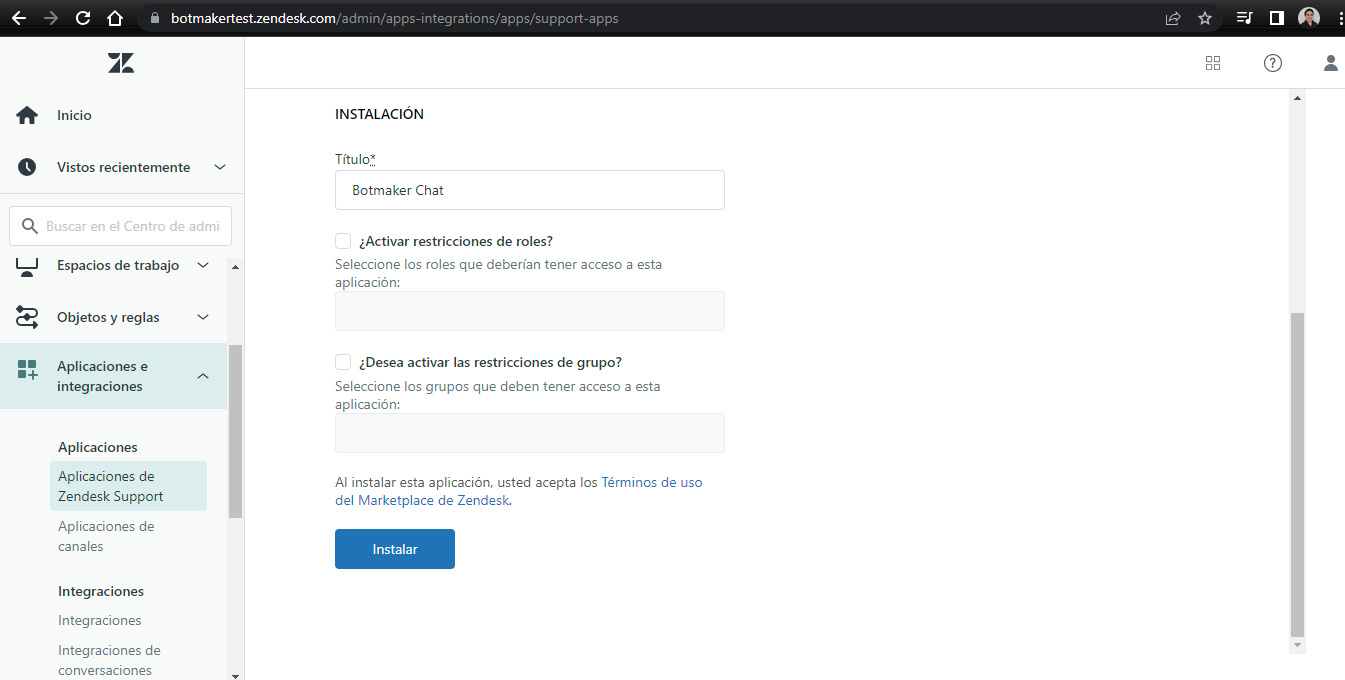Screen dimensions: 1345x680
Task: Click the Buscar en el Centro search field
Action: coord(121,226)
